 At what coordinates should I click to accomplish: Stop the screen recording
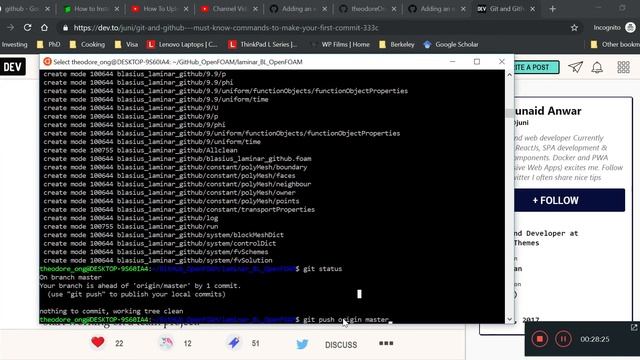tap(540, 339)
